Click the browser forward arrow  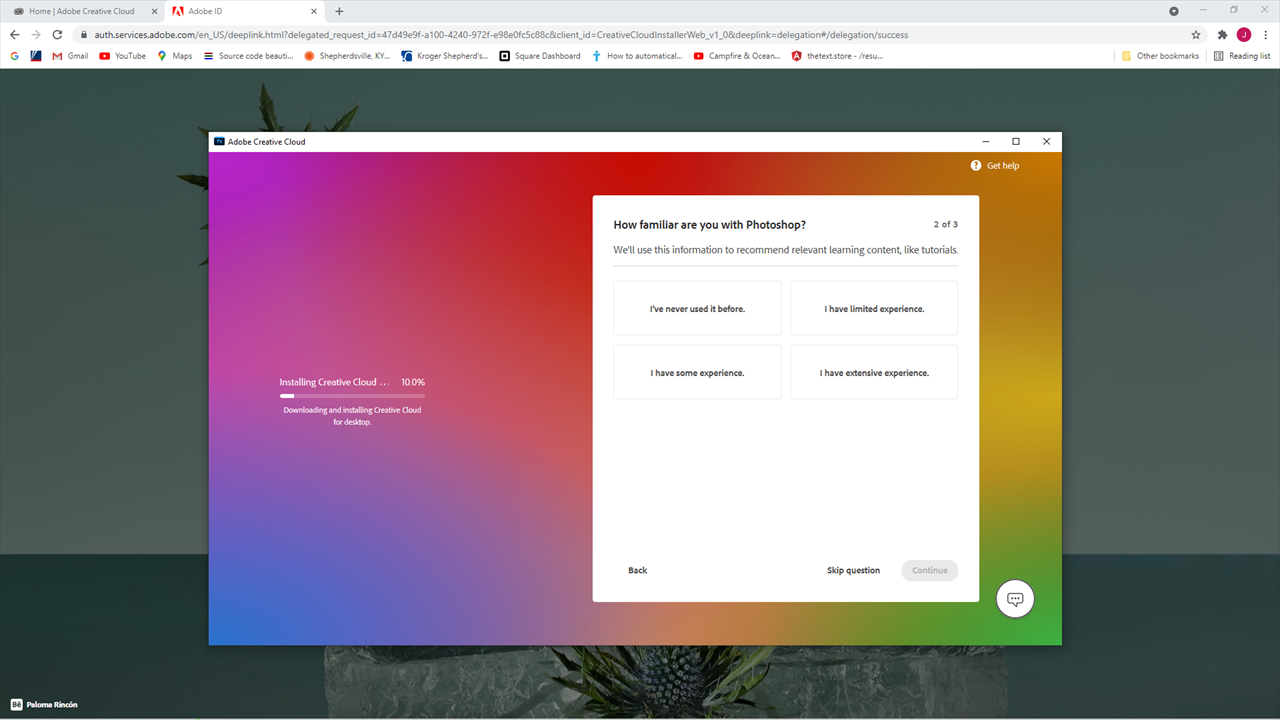coord(36,35)
